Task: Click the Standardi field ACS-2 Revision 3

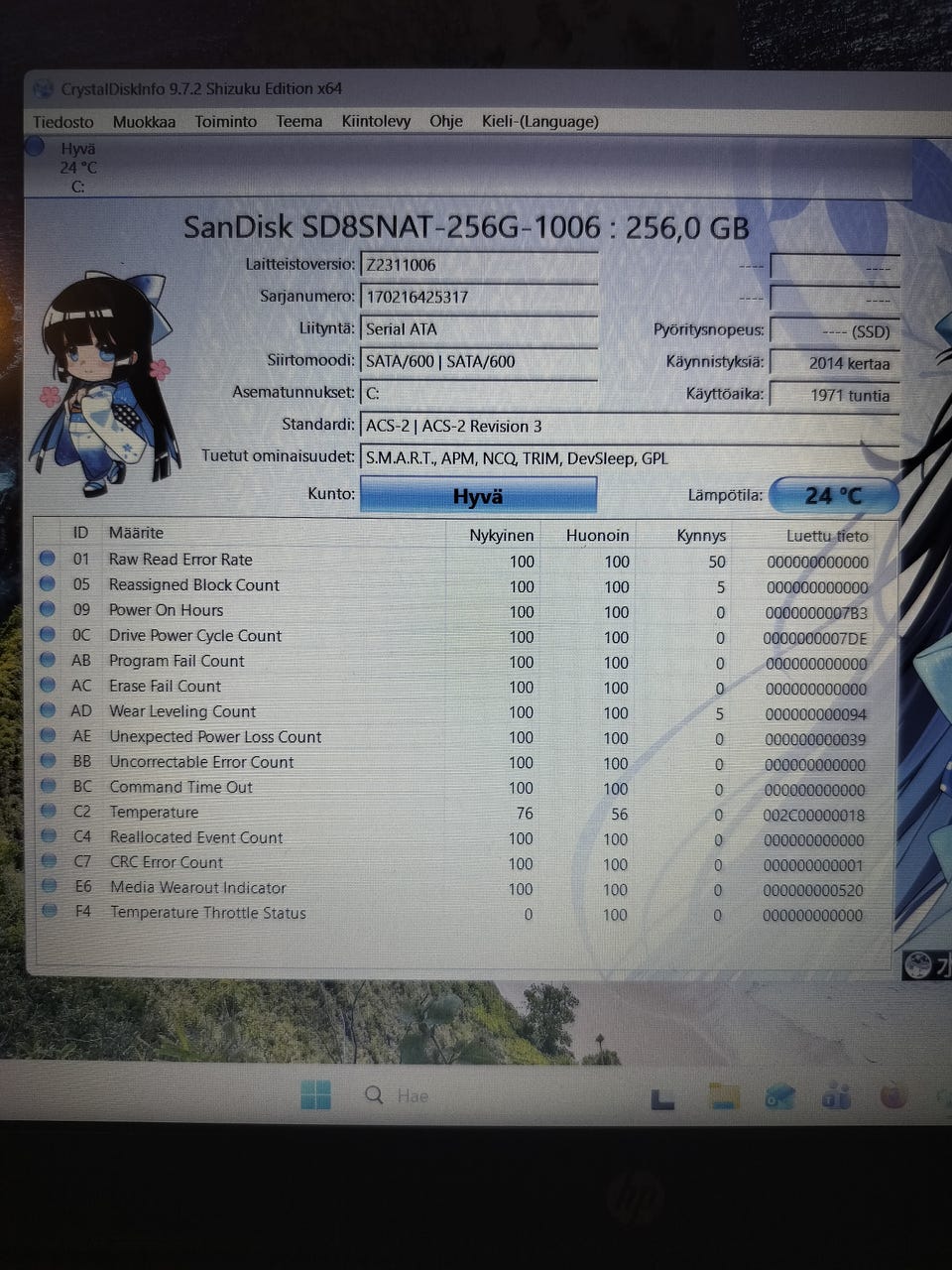Action: (x=629, y=426)
